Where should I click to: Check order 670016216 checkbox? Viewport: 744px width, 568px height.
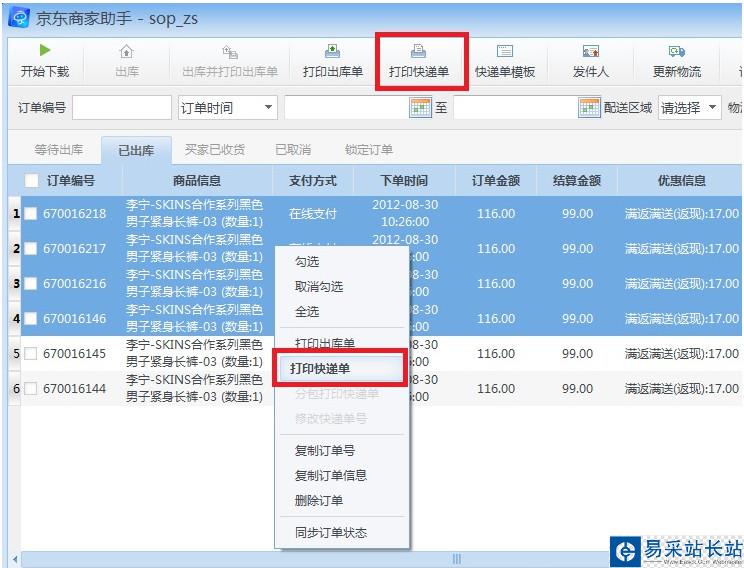coord(30,283)
